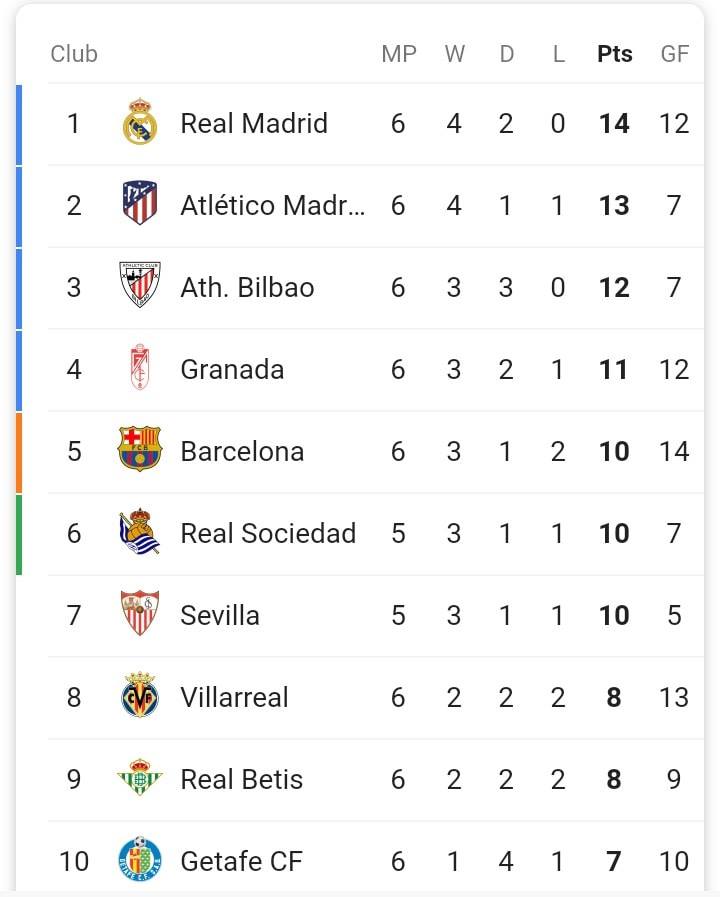Click the Getafe CF crest icon
The width and height of the screenshot is (720, 897).
pos(140,859)
